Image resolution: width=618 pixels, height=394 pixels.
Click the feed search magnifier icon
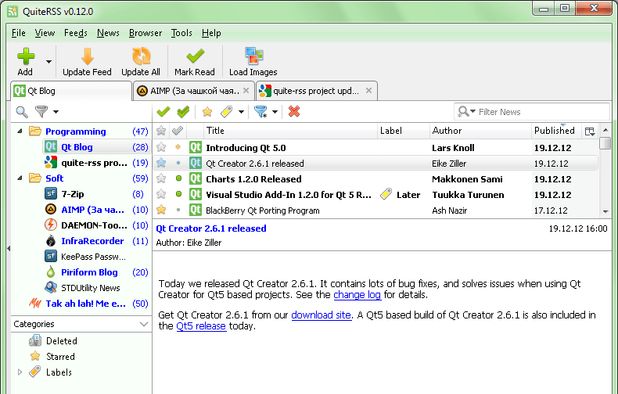coord(22,112)
